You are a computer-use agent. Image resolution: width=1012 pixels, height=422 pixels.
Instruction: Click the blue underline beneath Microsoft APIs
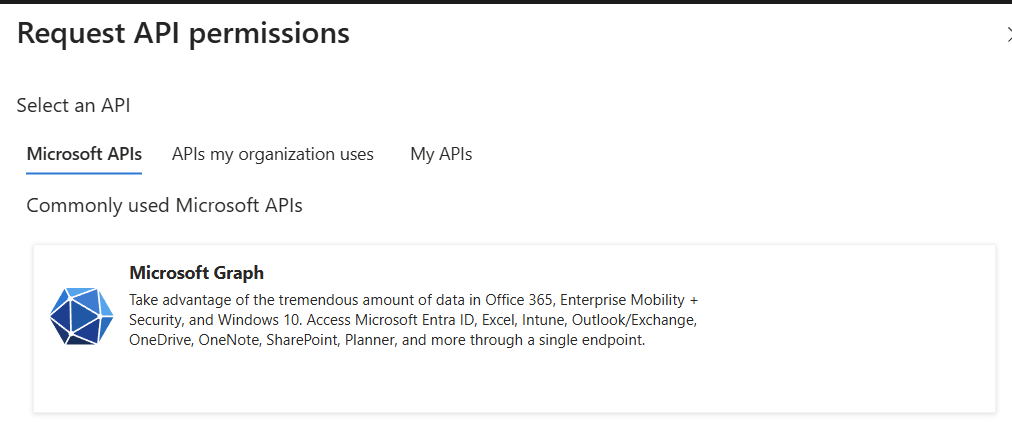coord(84,173)
